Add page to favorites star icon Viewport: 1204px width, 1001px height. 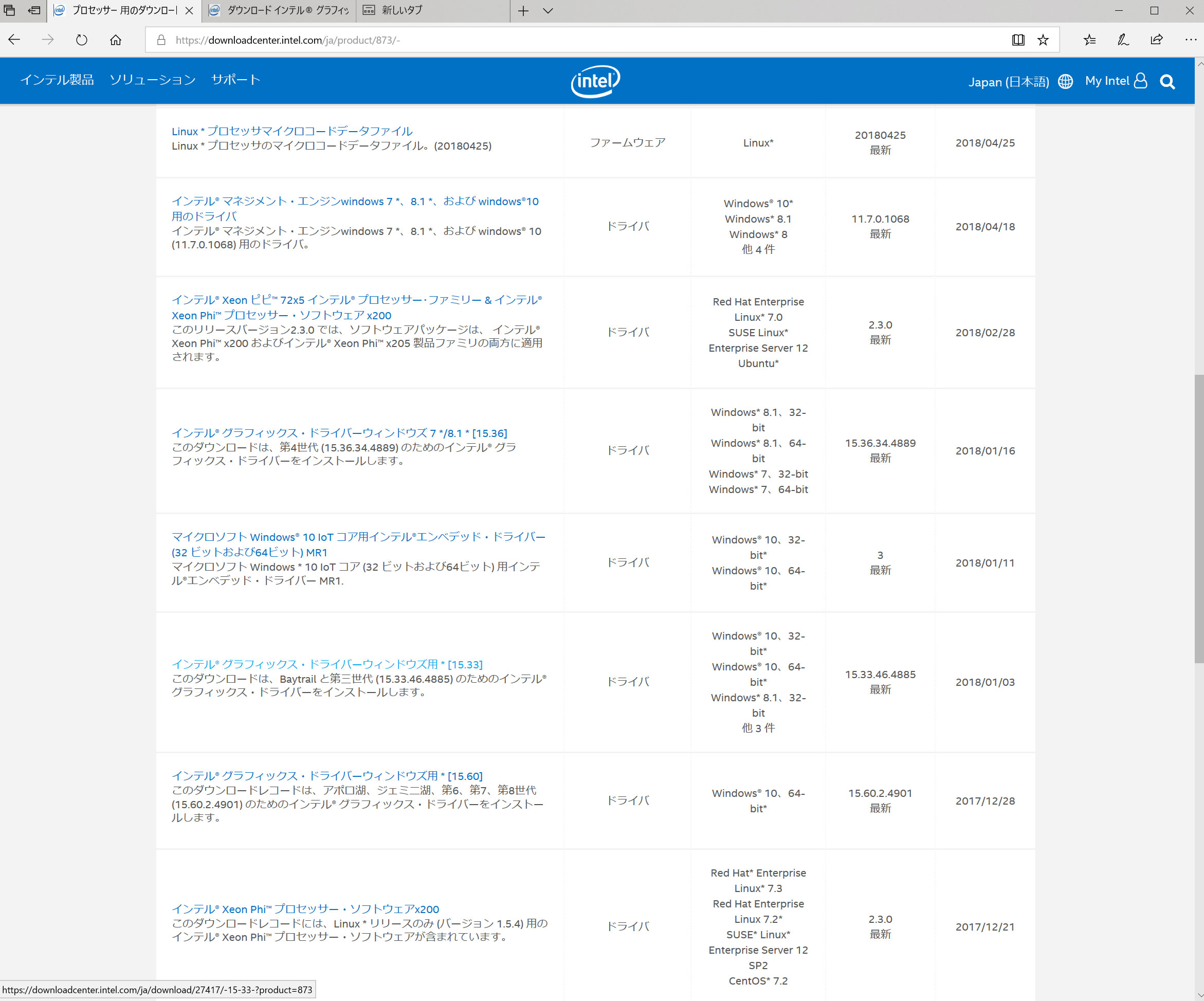click(x=1043, y=40)
